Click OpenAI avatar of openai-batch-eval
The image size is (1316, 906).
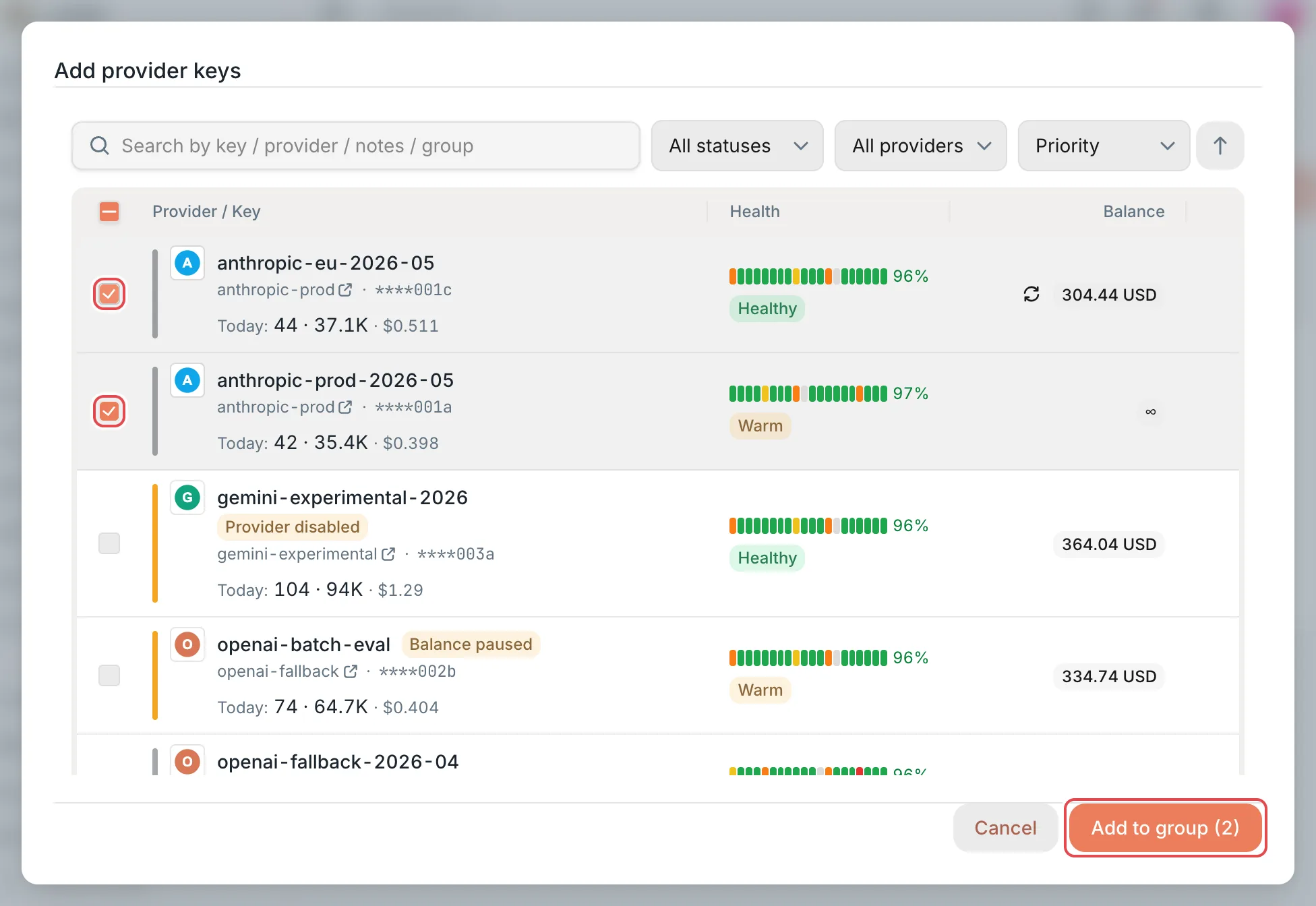[187, 644]
